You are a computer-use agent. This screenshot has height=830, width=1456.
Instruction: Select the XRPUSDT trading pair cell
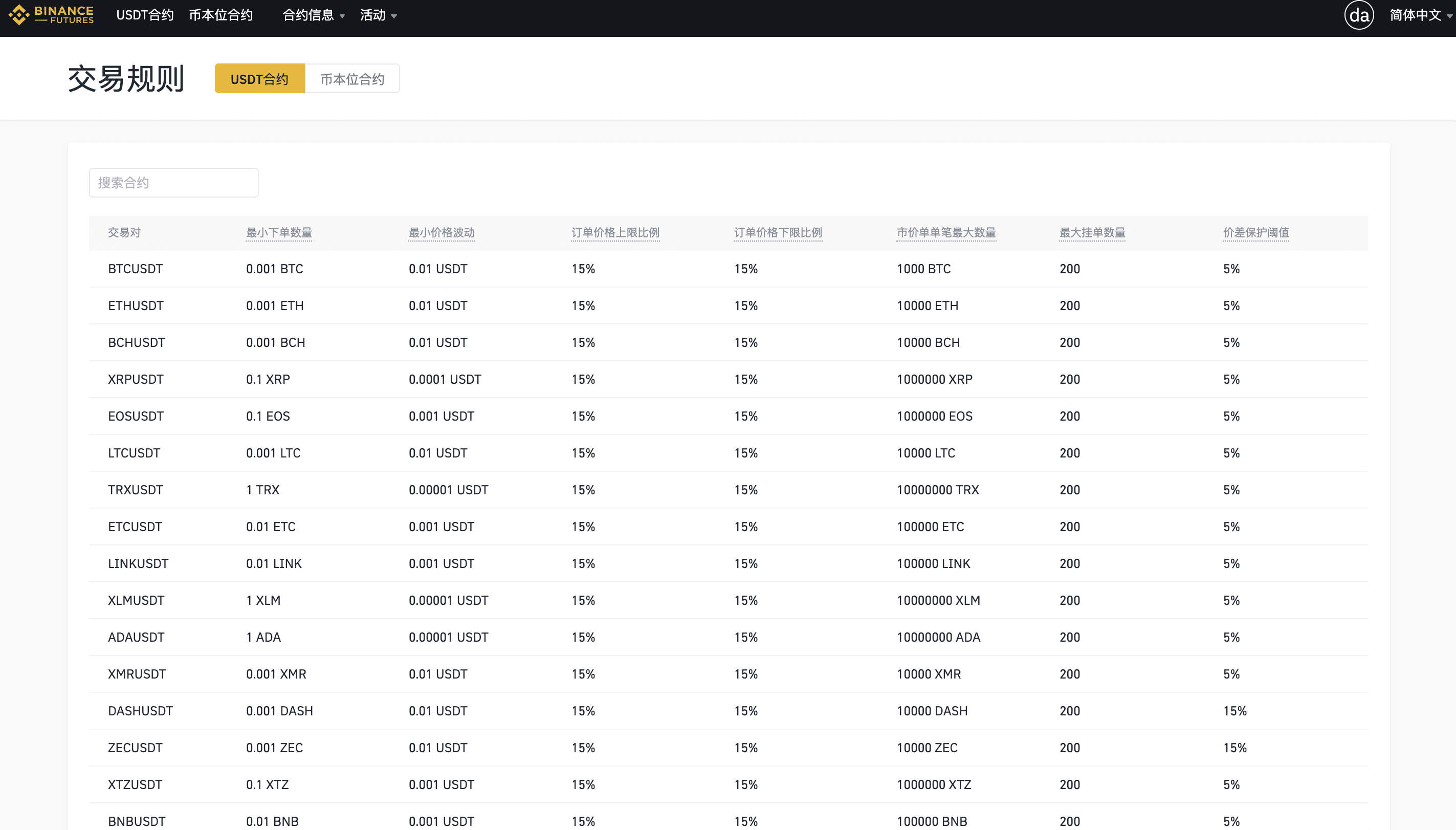[136, 380]
